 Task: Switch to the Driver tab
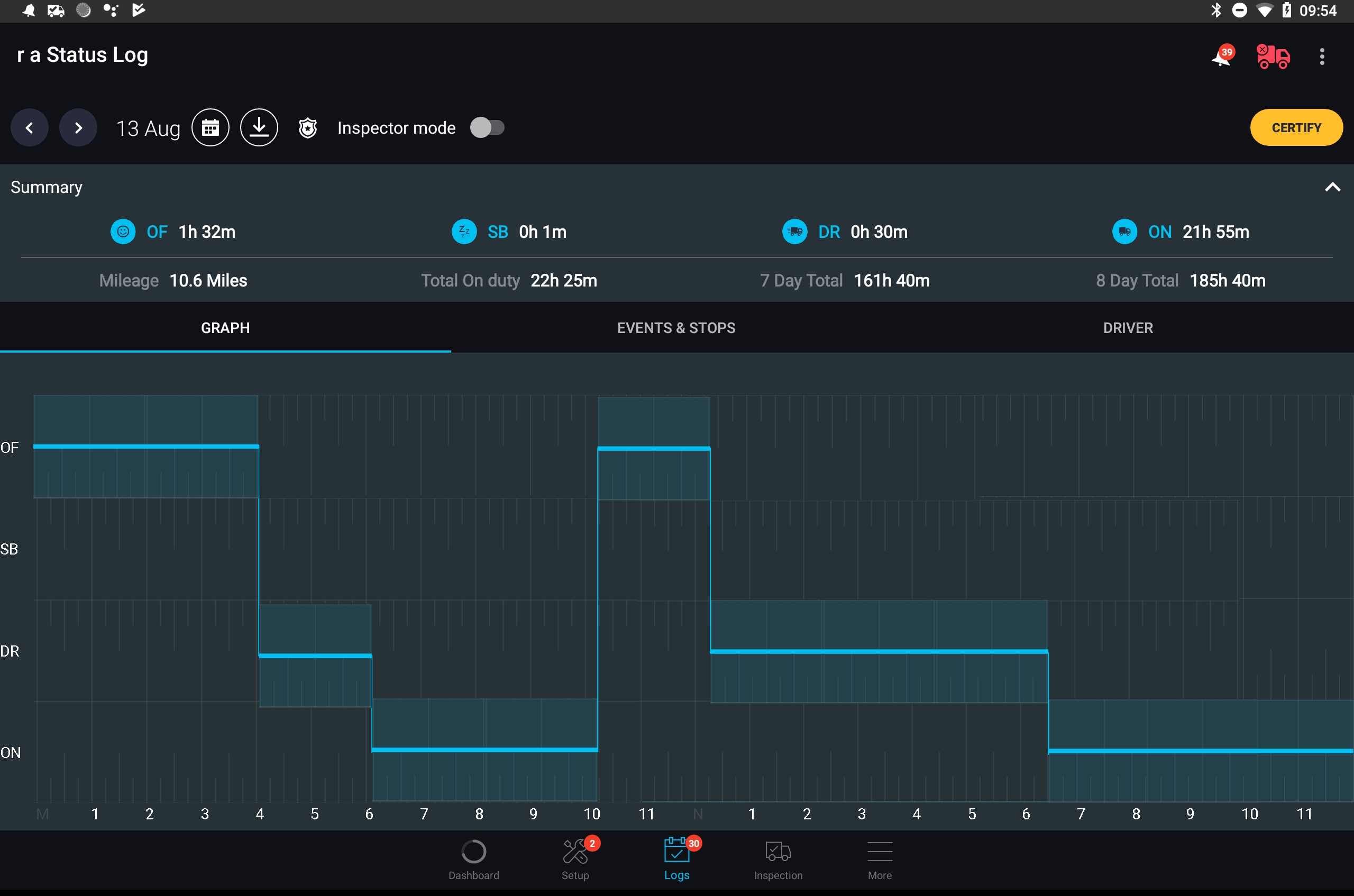click(x=1128, y=328)
